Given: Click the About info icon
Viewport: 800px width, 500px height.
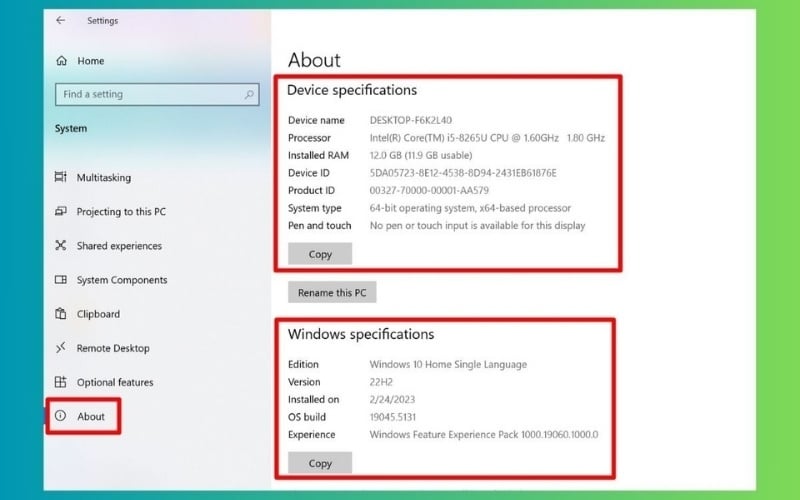Looking at the screenshot, I should pos(61,416).
